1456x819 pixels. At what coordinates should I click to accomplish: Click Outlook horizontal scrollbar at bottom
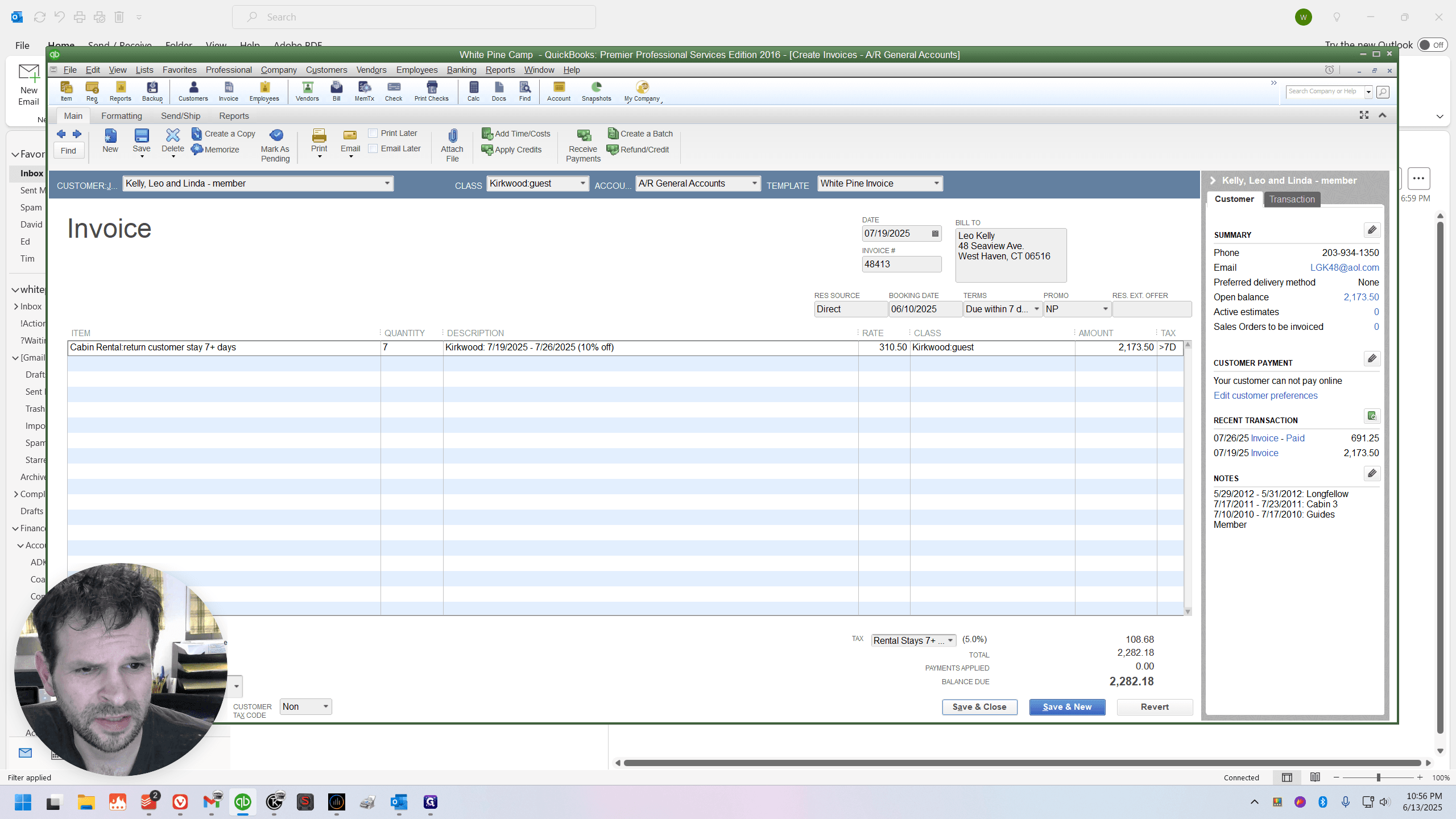pos(1021,763)
